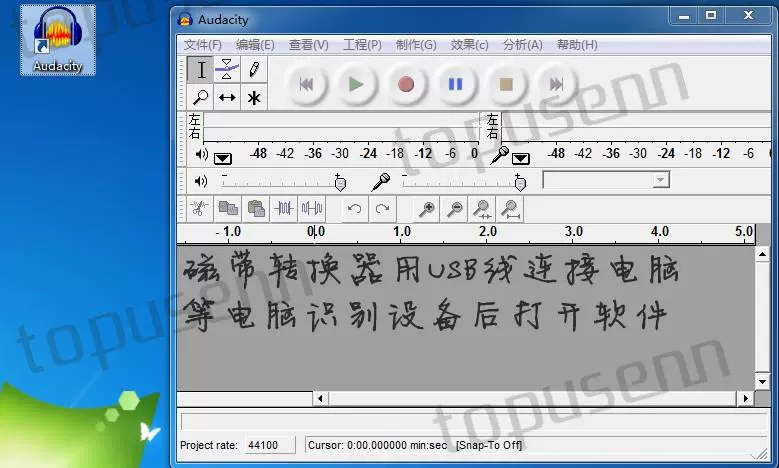Click the Skip to Start button
779x468 pixels.
pyautogui.click(x=307, y=84)
